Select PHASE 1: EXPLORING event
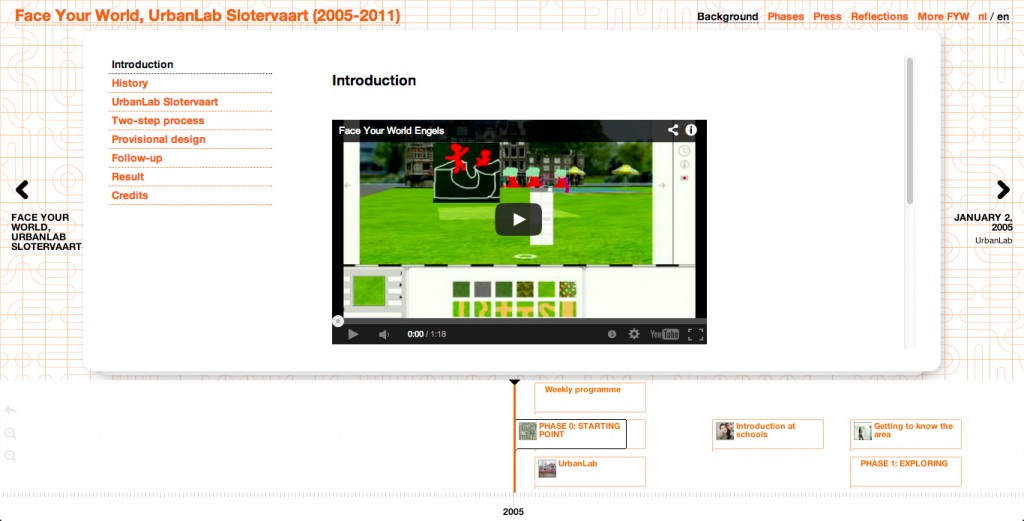 click(x=906, y=471)
